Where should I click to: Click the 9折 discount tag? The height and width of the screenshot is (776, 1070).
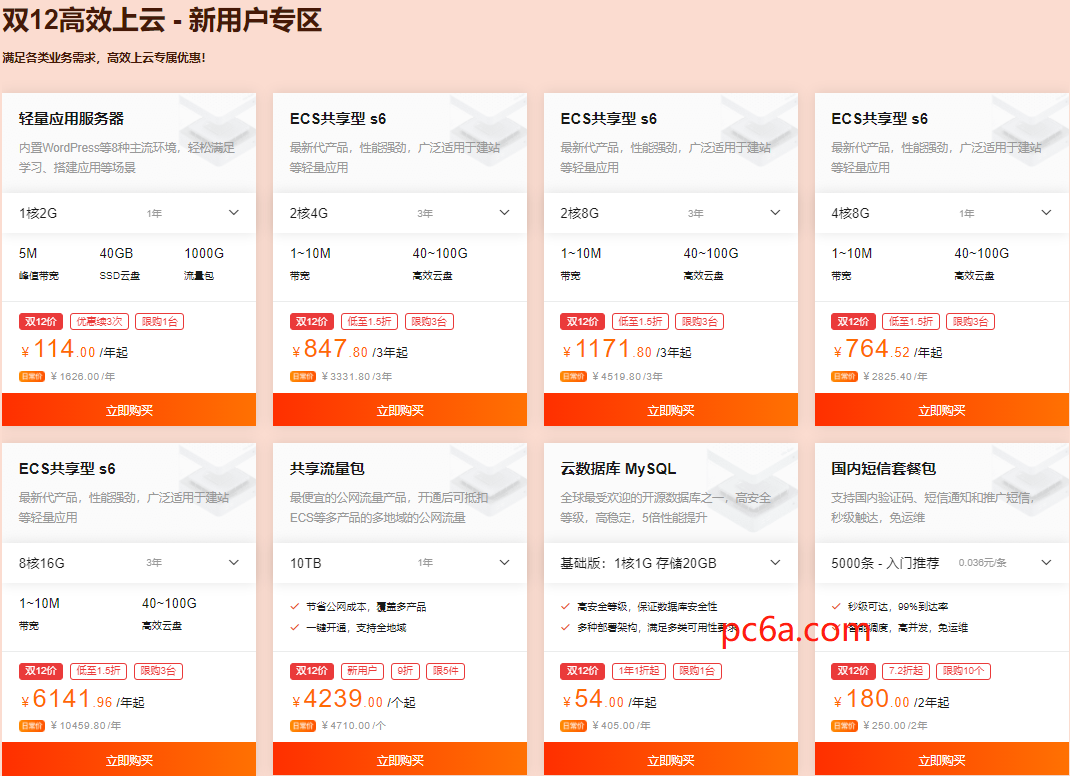405,671
